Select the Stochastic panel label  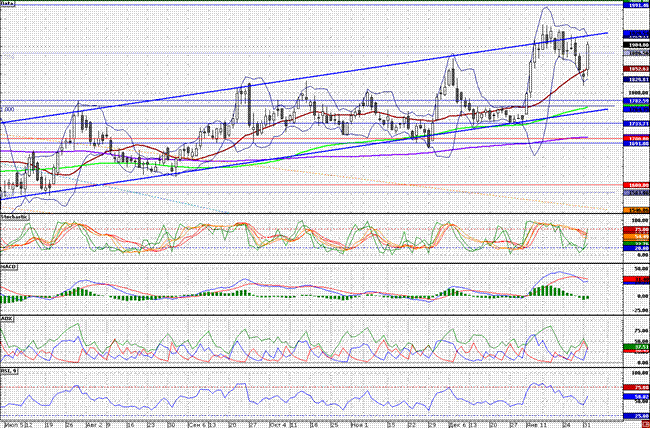click(15, 217)
